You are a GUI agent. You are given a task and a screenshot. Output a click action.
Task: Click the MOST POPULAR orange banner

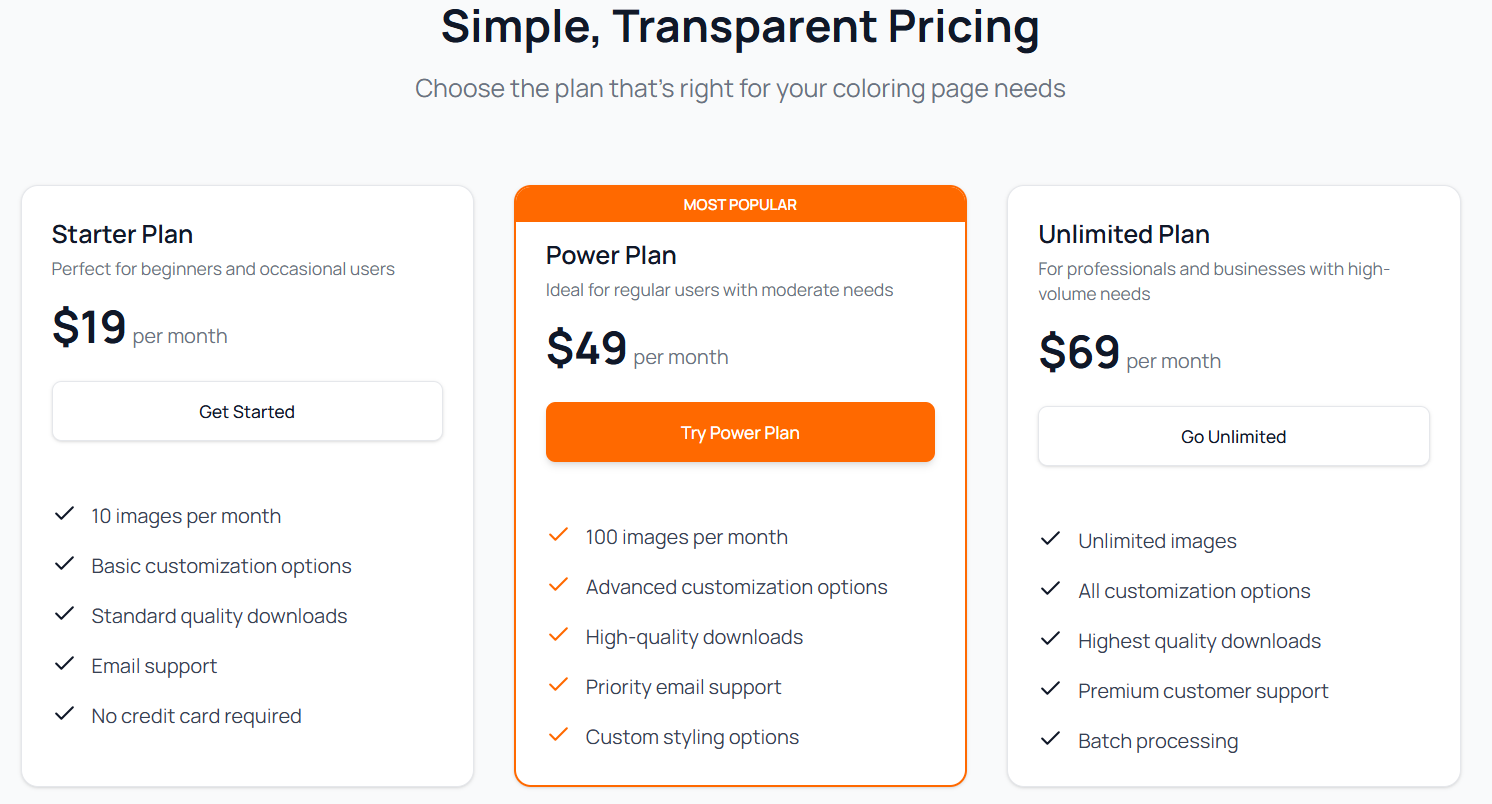[x=740, y=204]
